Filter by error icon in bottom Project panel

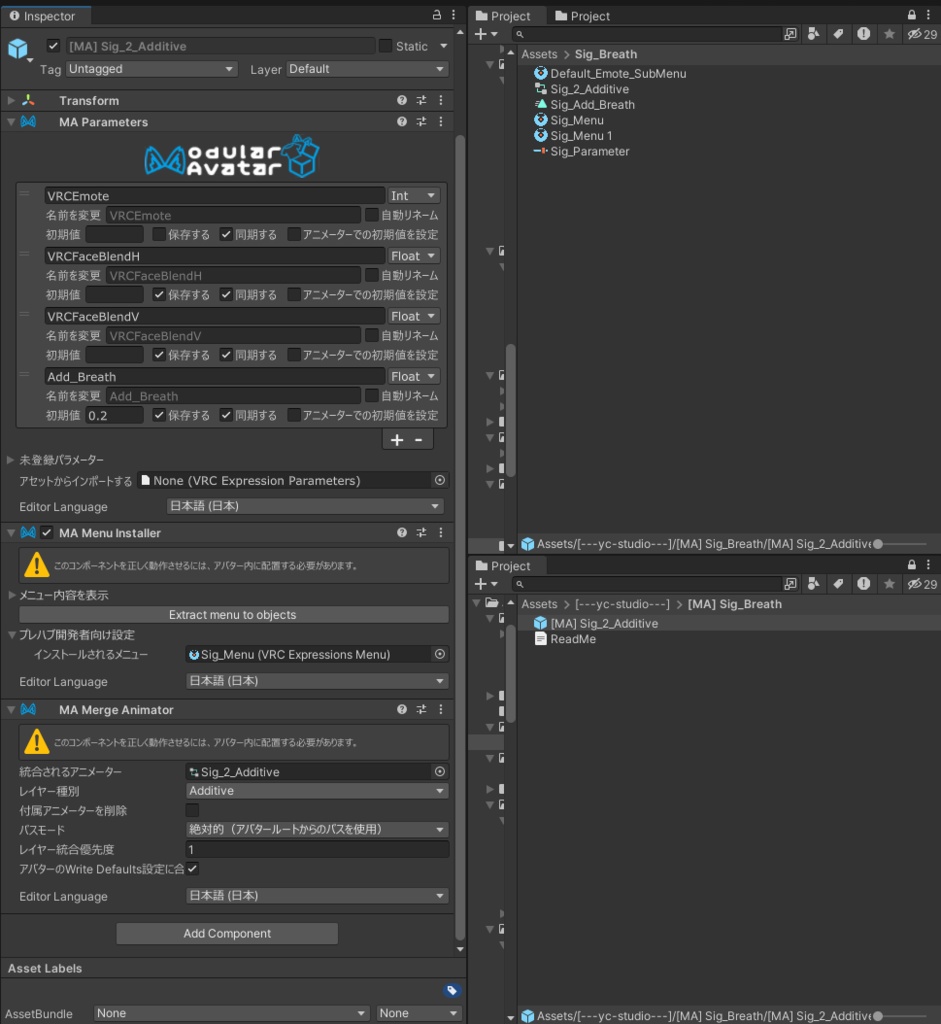coord(863,584)
